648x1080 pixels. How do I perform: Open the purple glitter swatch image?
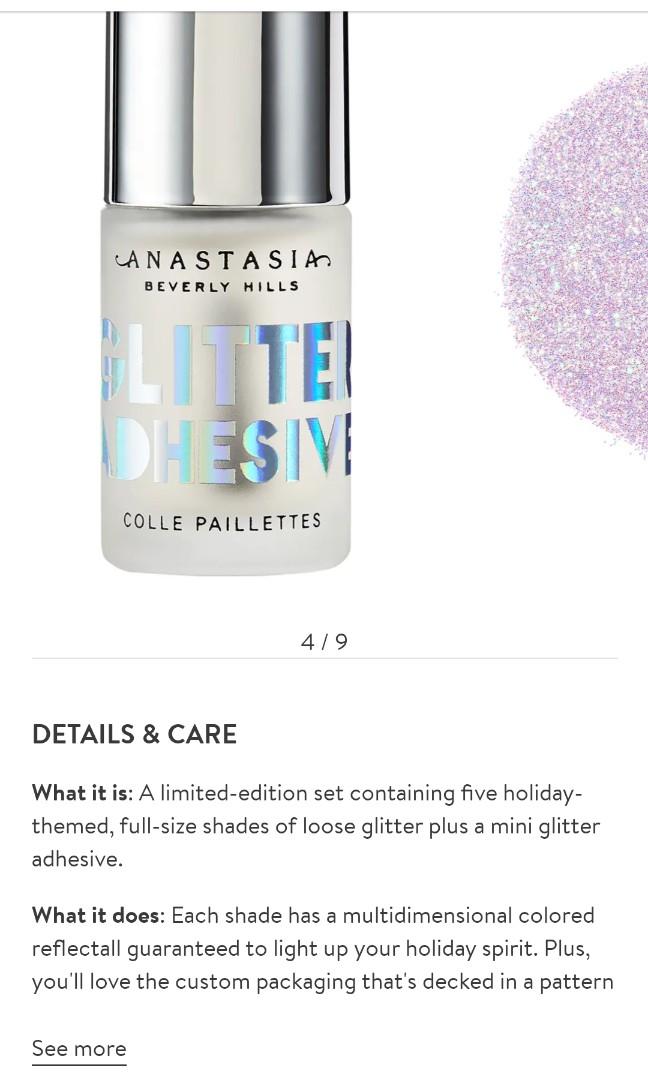tap(575, 265)
